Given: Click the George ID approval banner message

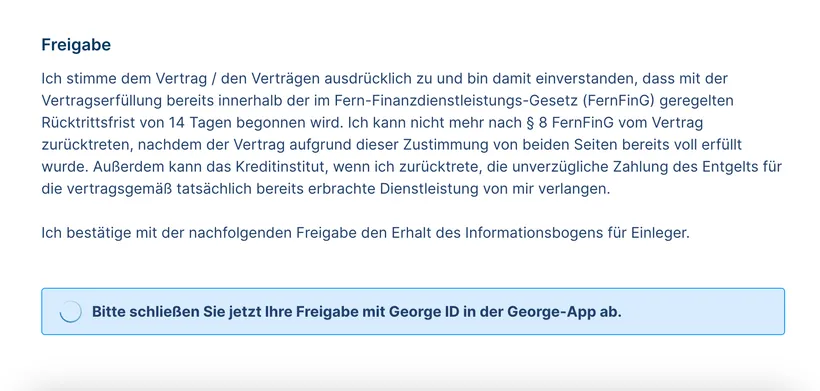Looking at the screenshot, I should coord(357,312).
